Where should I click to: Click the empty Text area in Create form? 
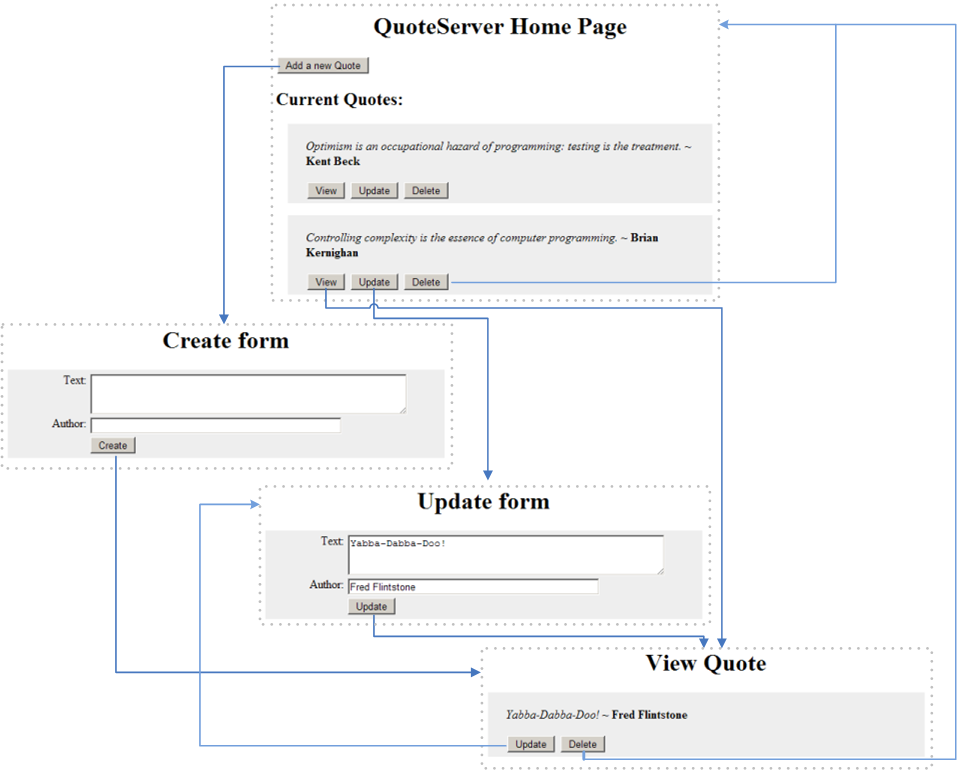pyautogui.click(x=248, y=394)
